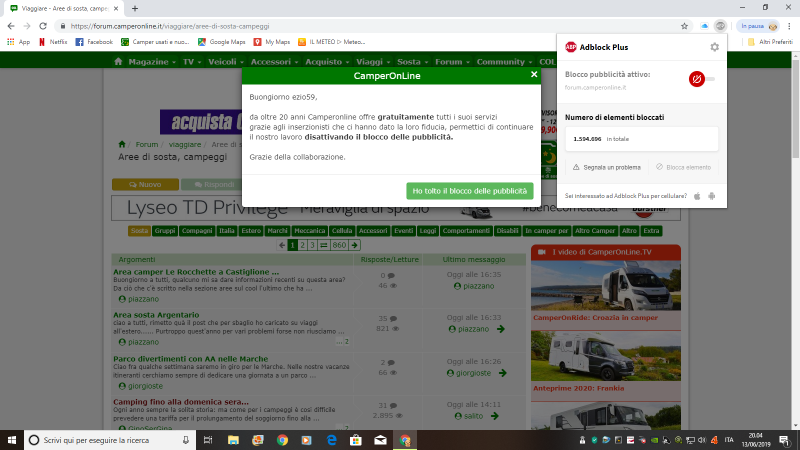Click the Apple icon for the iOS app

coord(697,195)
